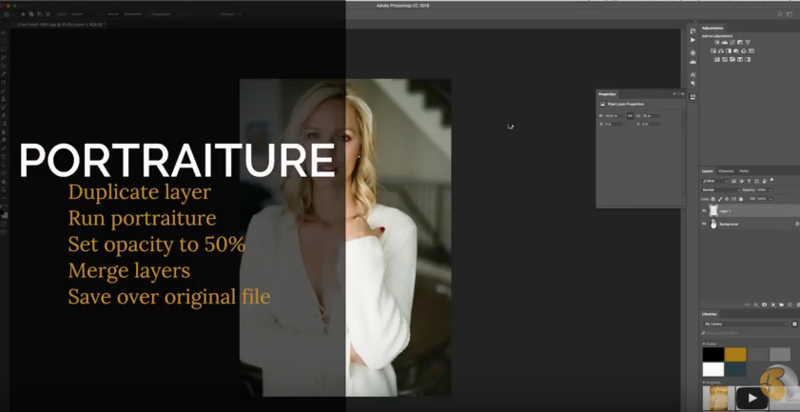Open the layer blend mode Normal dropdown
Screen dimensions: 800x412
[720, 190]
